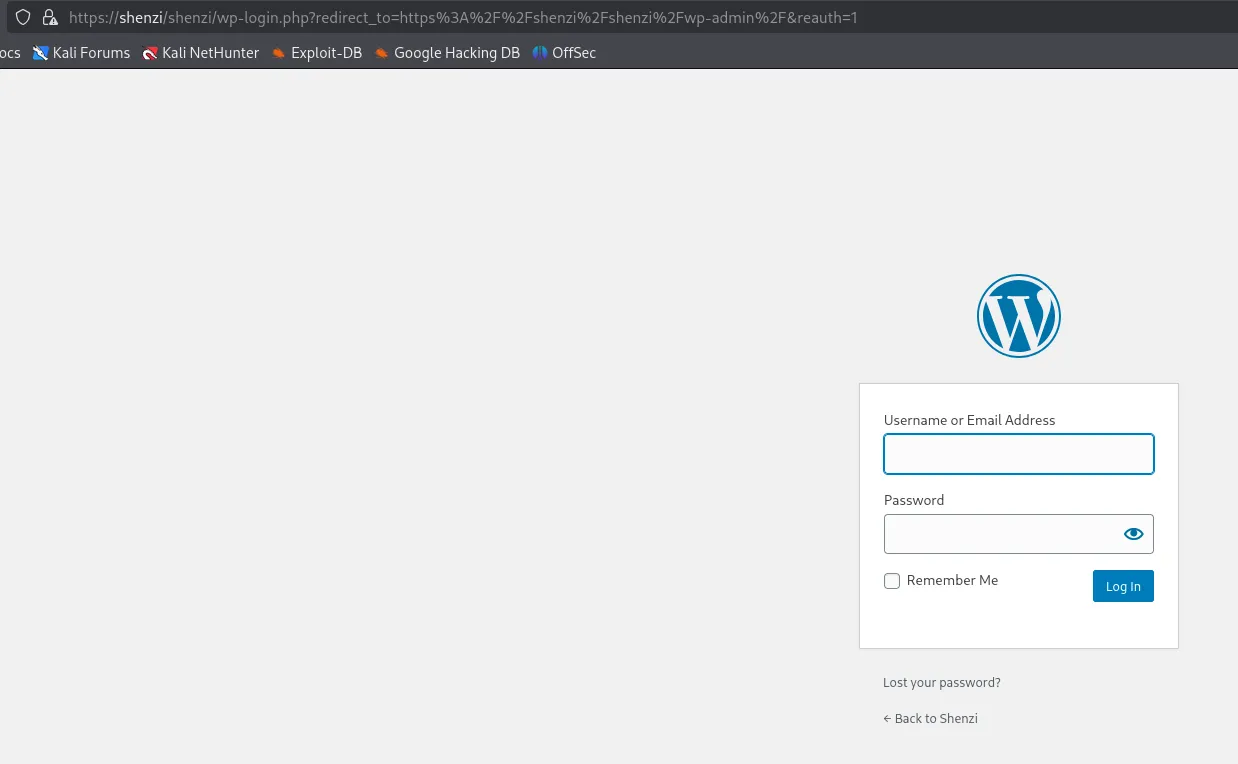This screenshot has height=764, width=1238.
Task: Click the padlock site security icon
Action: pos(49,17)
